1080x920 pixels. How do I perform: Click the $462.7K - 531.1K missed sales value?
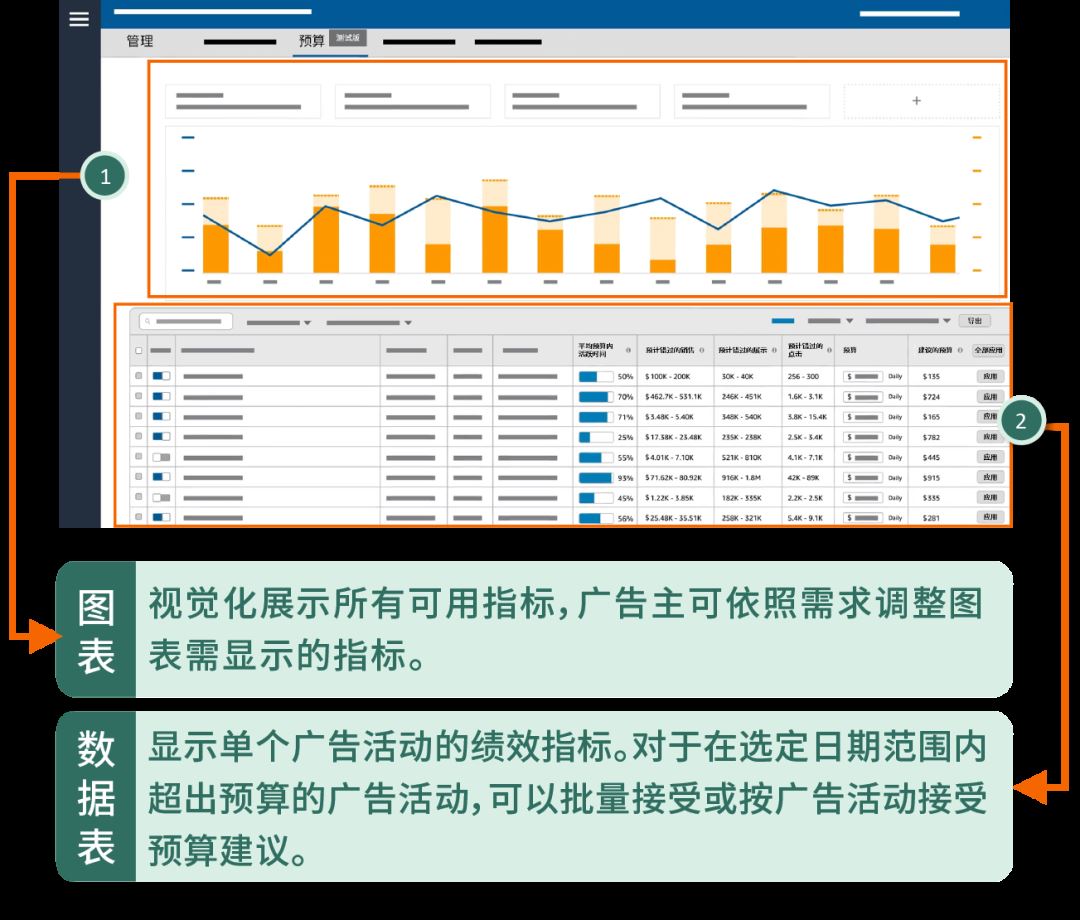tap(673, 397)
